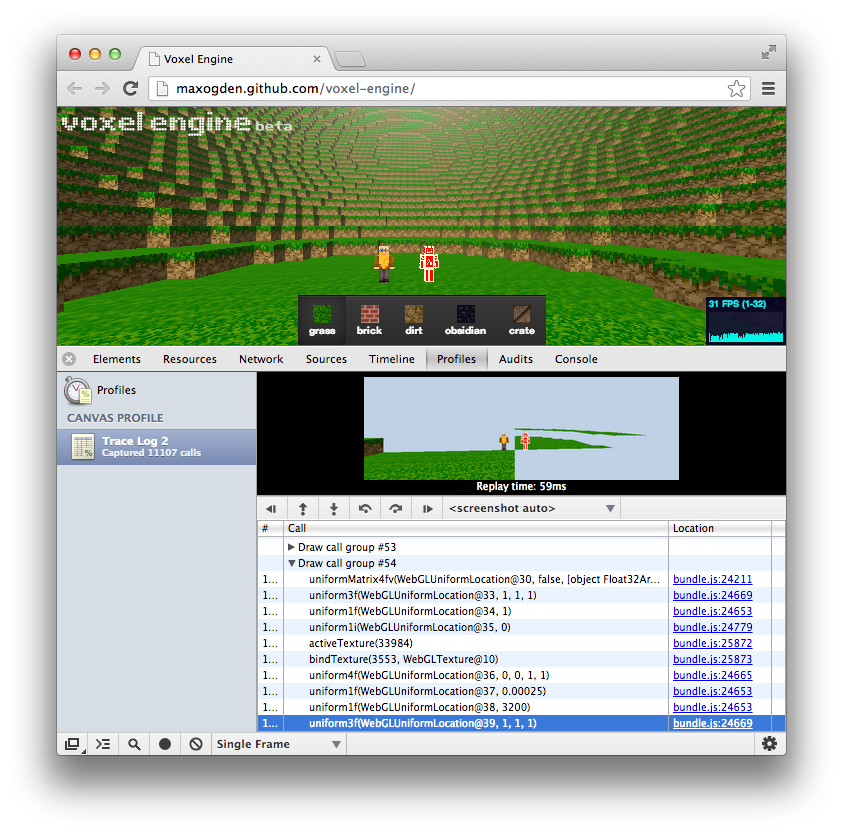
Task: Switch to the Elements tab
Action: pyautogui.click(x=117, y=359)
